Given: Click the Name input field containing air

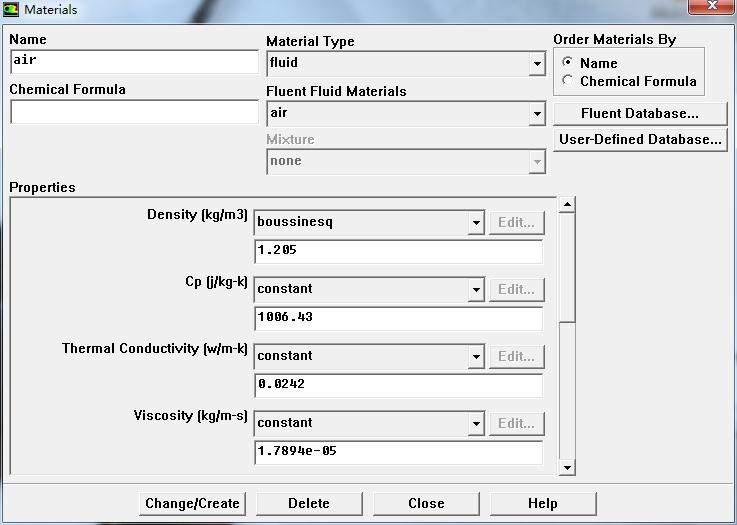Looking at the screenshot, I should click(x=134, y=62).
